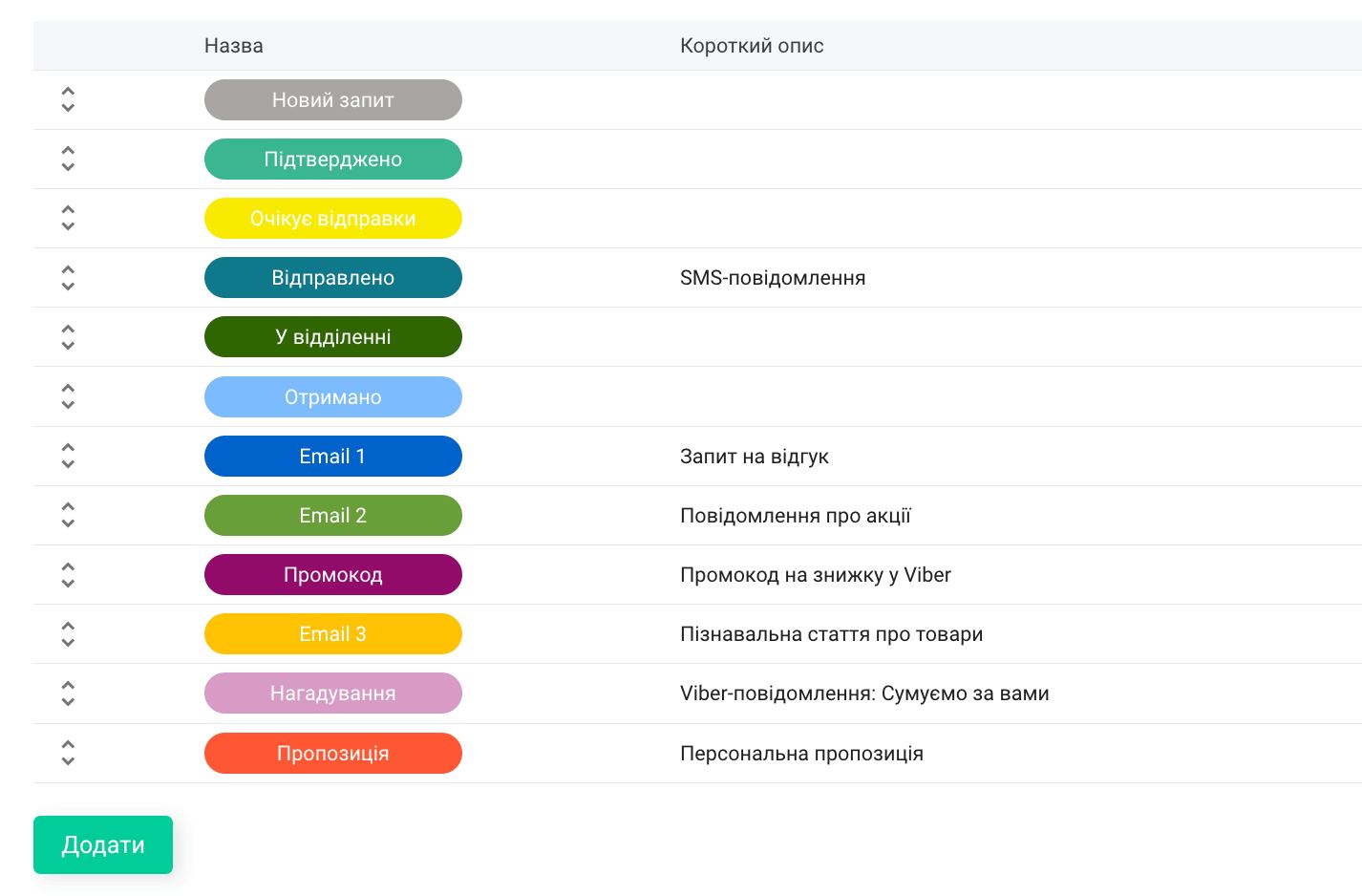Click the green Email 2 badge
The height and width of the screenshot is (896, 1362).
coord(333,515)
